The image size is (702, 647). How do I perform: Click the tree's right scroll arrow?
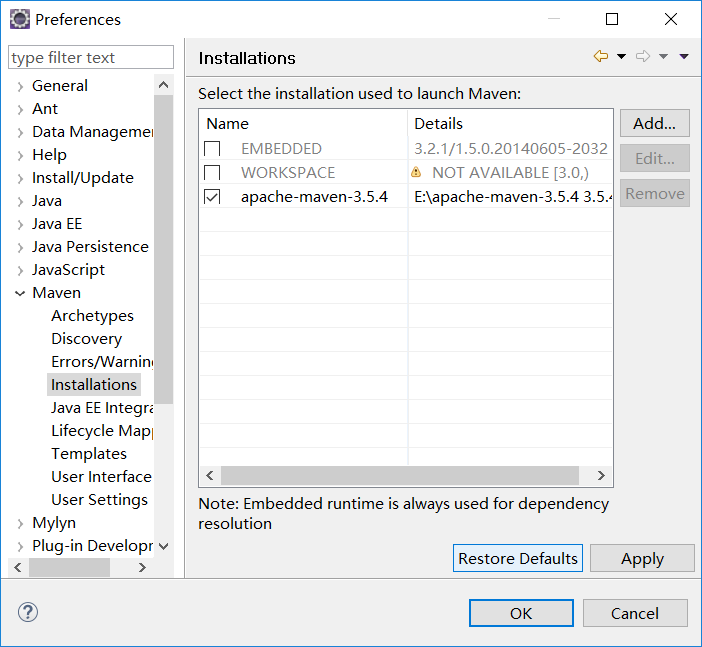142,568
